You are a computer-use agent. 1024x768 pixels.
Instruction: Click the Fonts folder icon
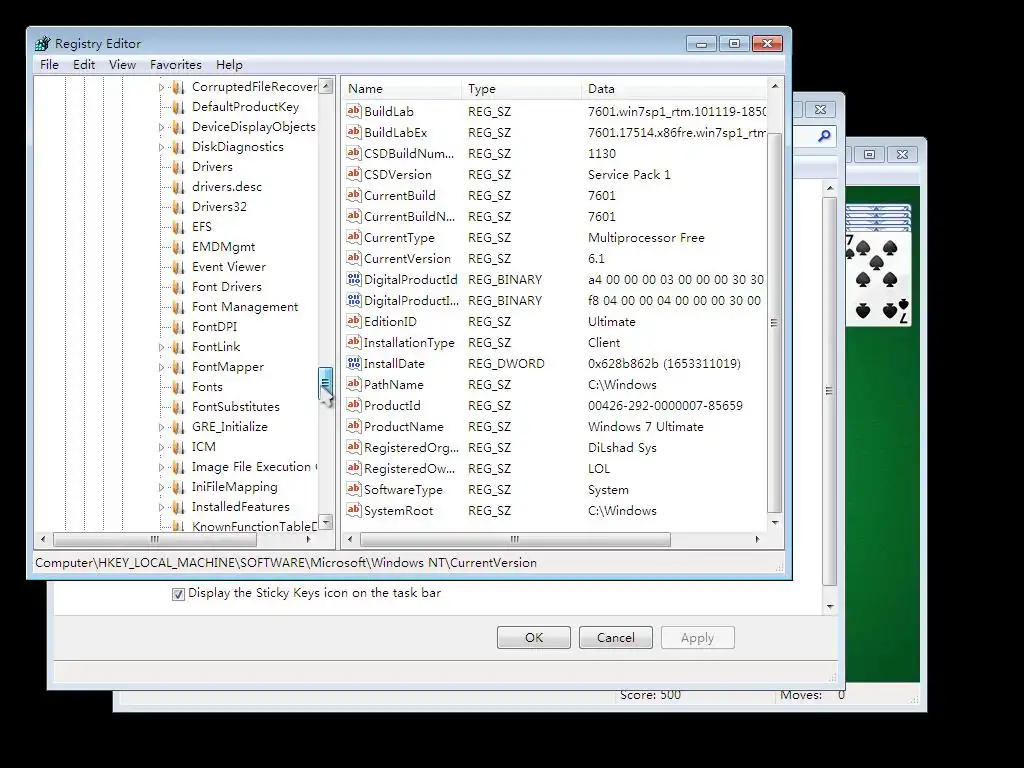click(178, 387)
